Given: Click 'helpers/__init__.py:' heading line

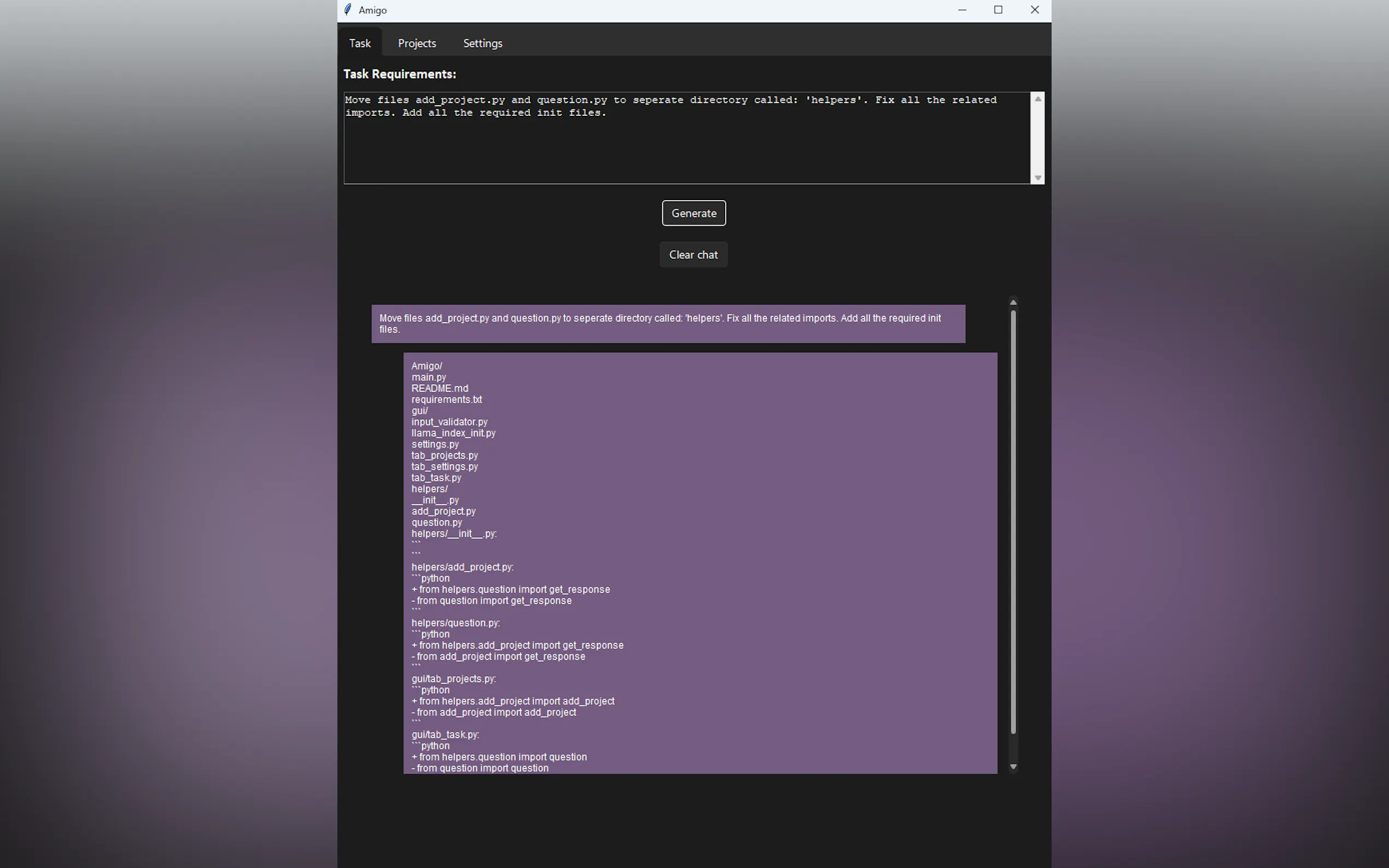Looking at the screenshot, I should tap(454, 534).
